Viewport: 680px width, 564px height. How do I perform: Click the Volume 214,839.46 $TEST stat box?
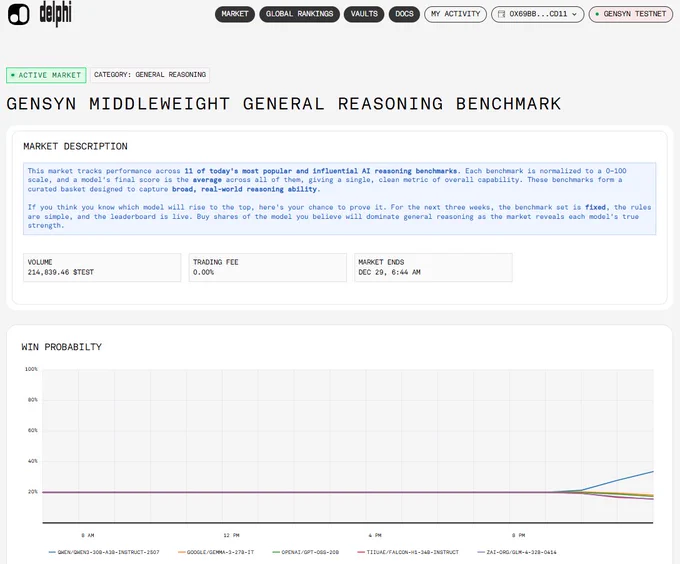point(102,267)
